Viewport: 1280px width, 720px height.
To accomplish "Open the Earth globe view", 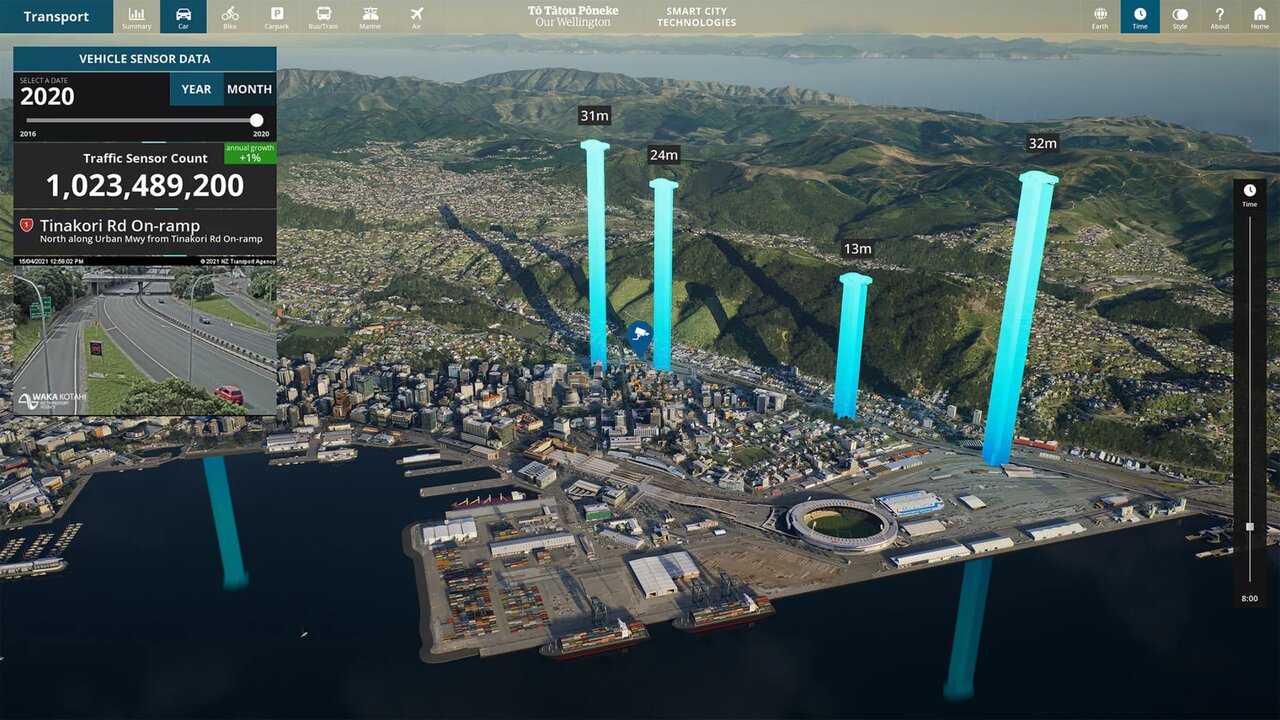I will (1100, 17).
